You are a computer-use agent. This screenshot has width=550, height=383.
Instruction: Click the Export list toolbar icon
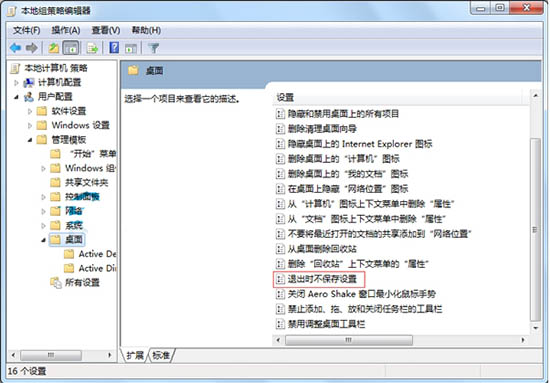92,48
